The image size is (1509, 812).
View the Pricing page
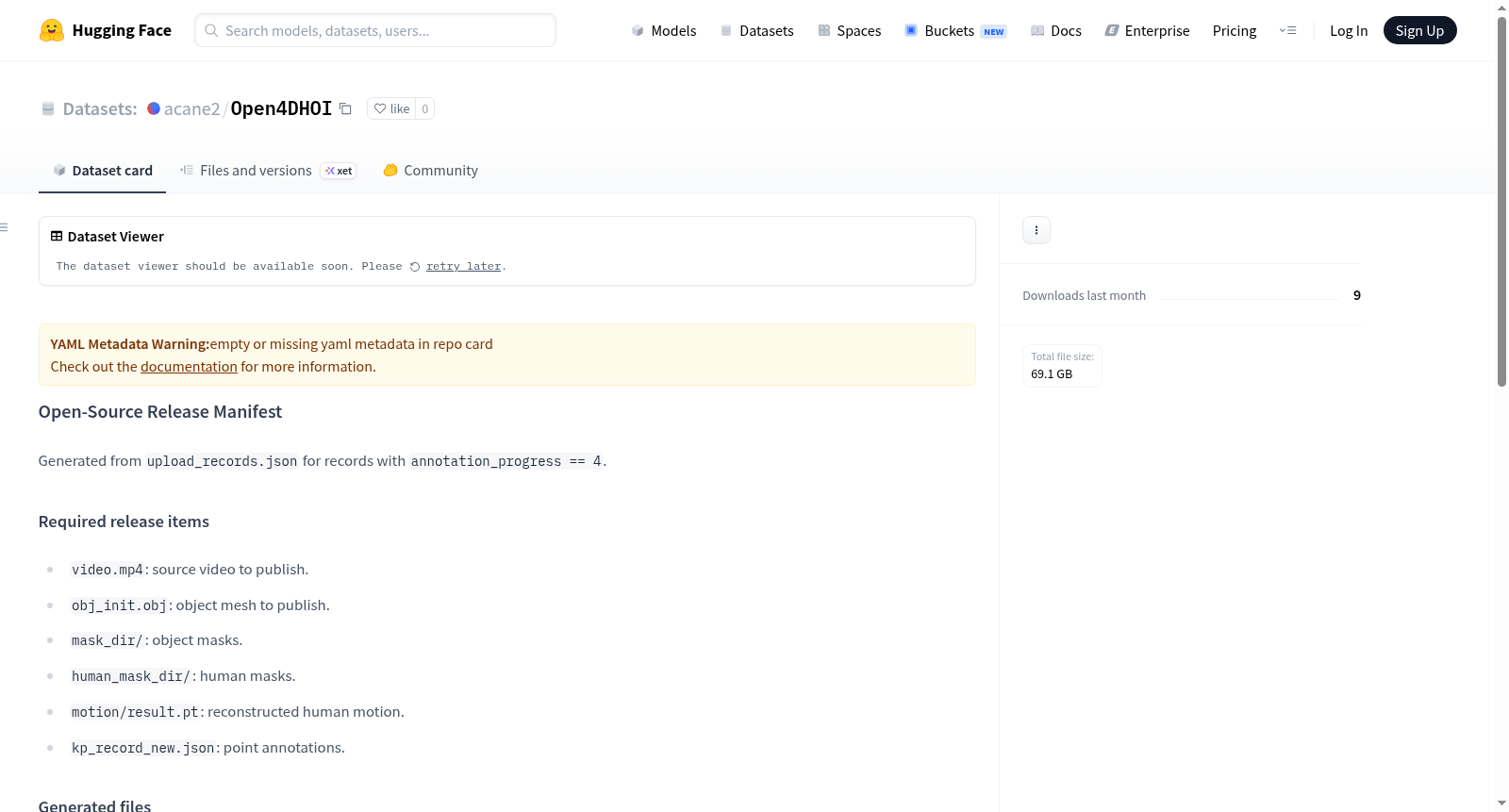pos(1235,30)
